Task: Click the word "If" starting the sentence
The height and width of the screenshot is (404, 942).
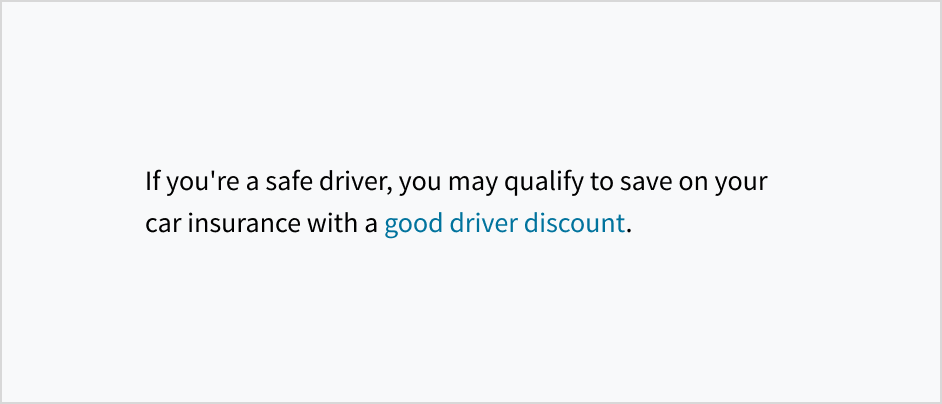Action: coord(152,183)
